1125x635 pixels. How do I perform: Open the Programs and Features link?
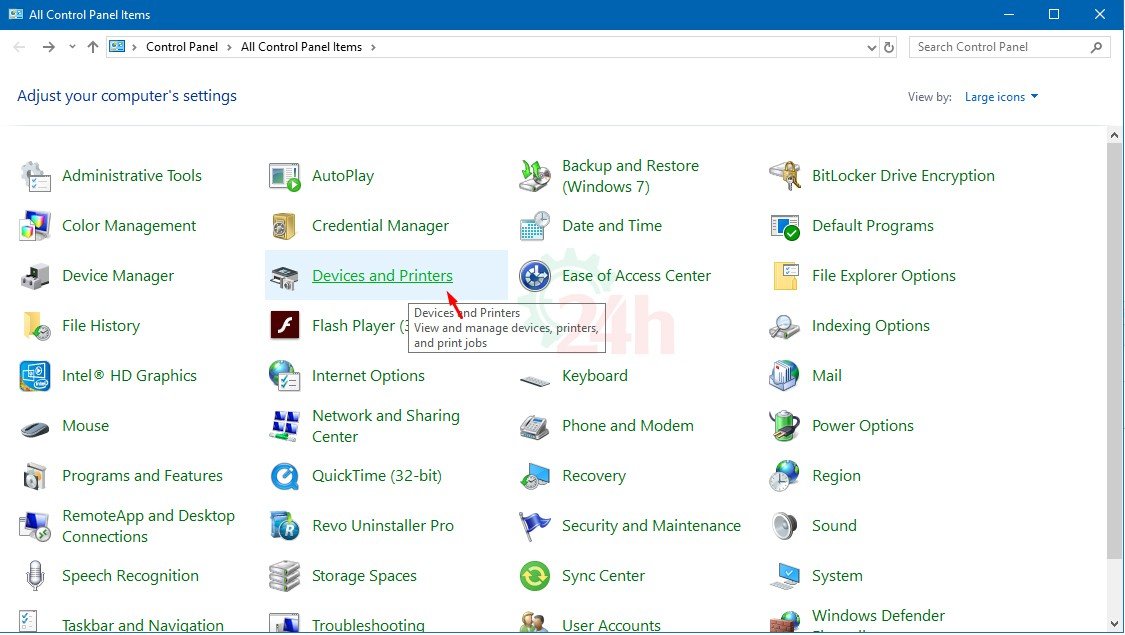coord(142,476)
